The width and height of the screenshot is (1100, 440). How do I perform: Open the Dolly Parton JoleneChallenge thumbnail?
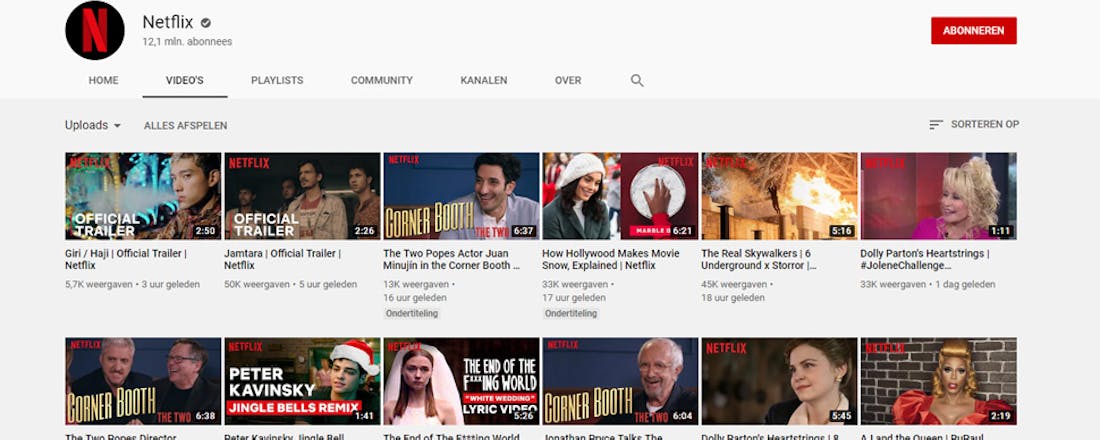click(939, 196)
